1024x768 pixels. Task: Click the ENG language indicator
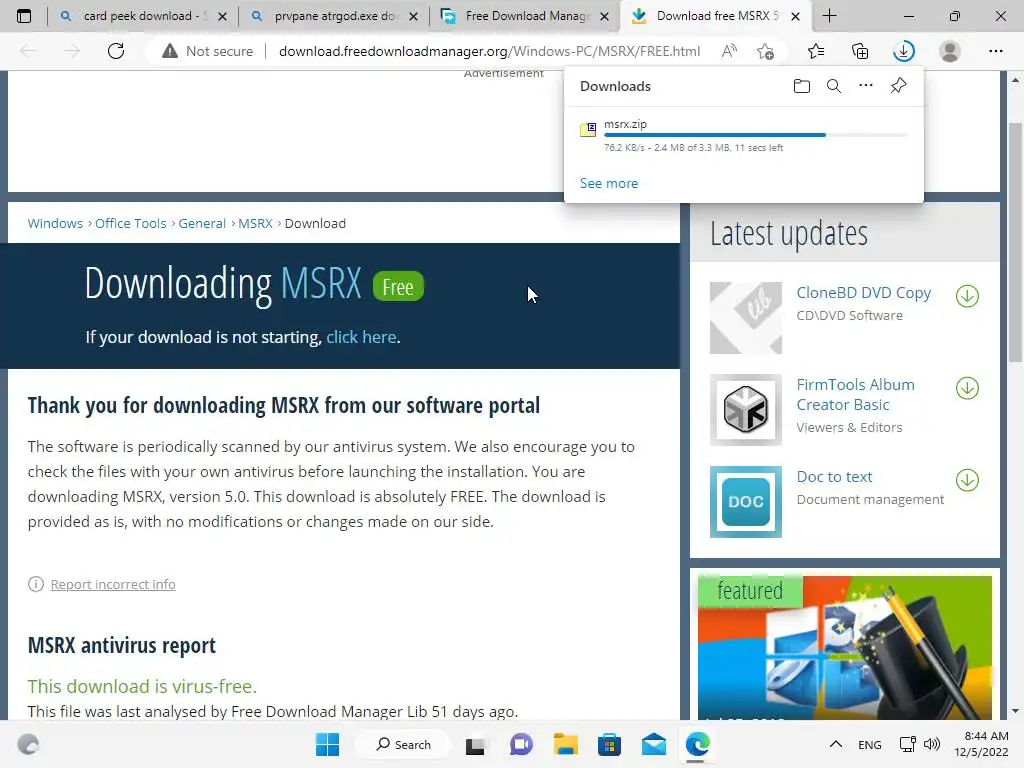click(x=869, y=744)
